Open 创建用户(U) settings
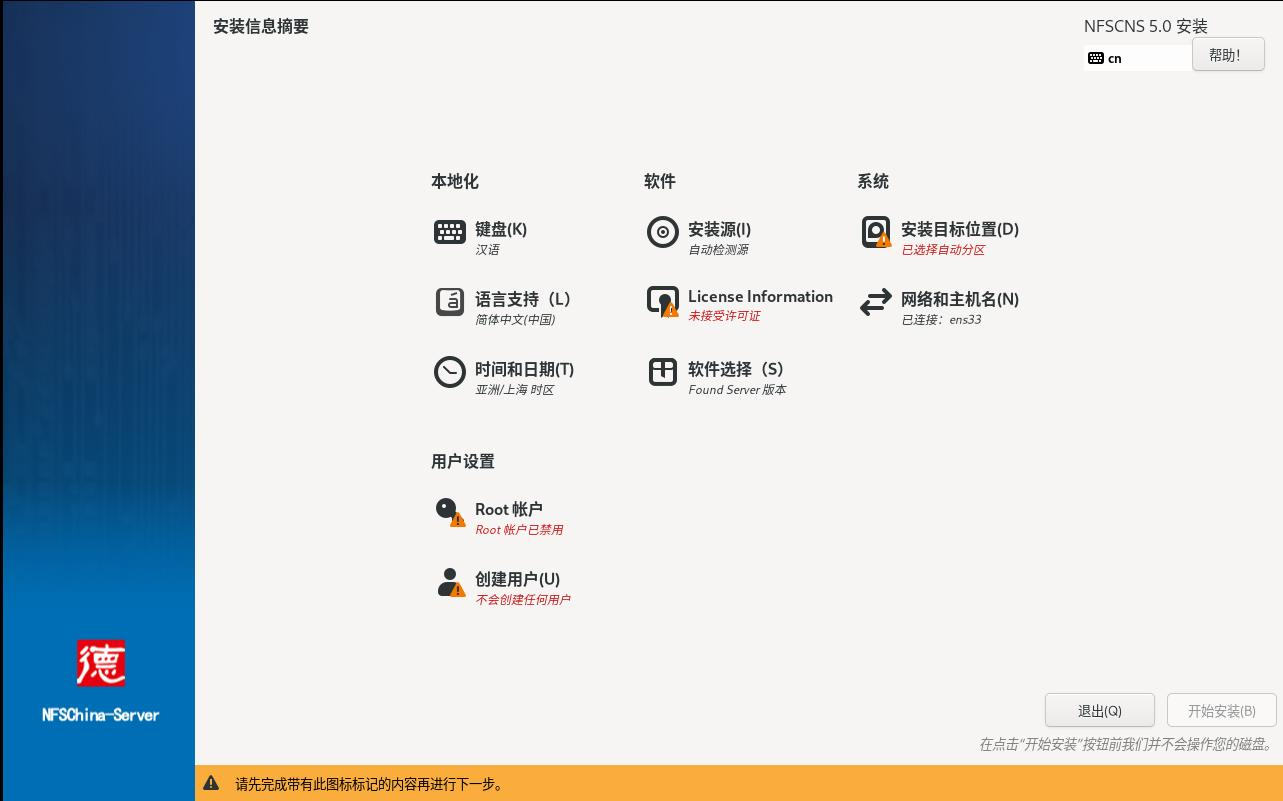This screenshot has height=801, width=1283. point(517,579)
